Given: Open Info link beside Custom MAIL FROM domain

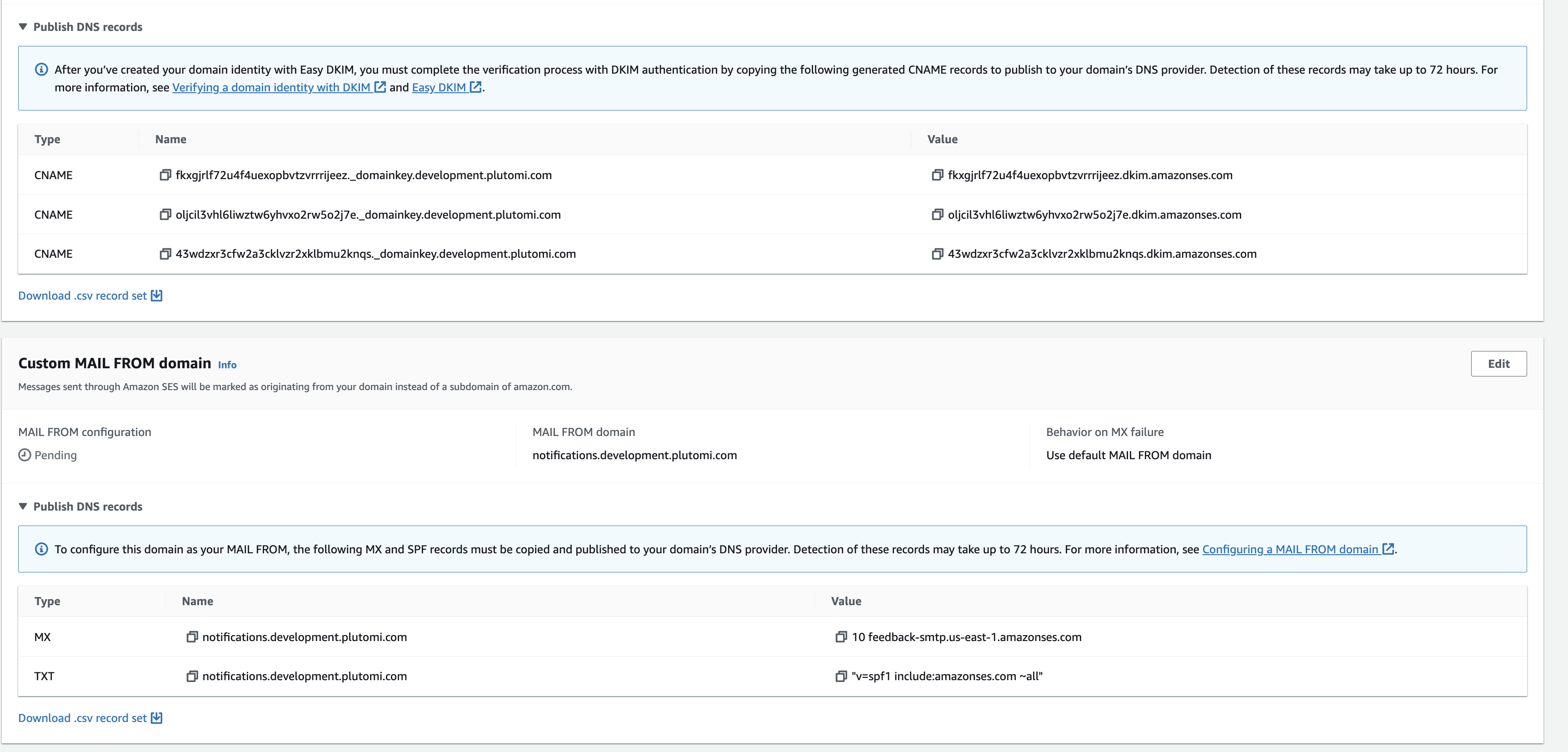Looking at the screenshot, I should pyautogui.click(x=227, y=365).
